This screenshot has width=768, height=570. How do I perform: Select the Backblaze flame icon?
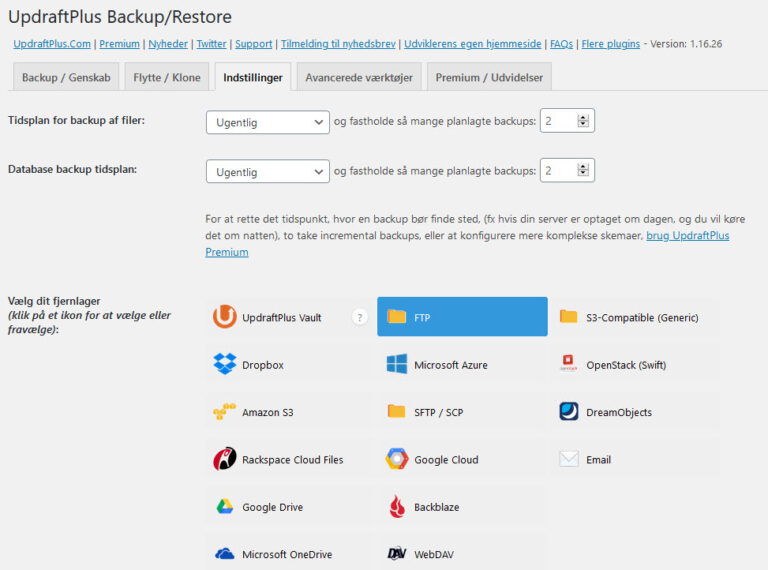pyautogui.click(x=397, y=506)
